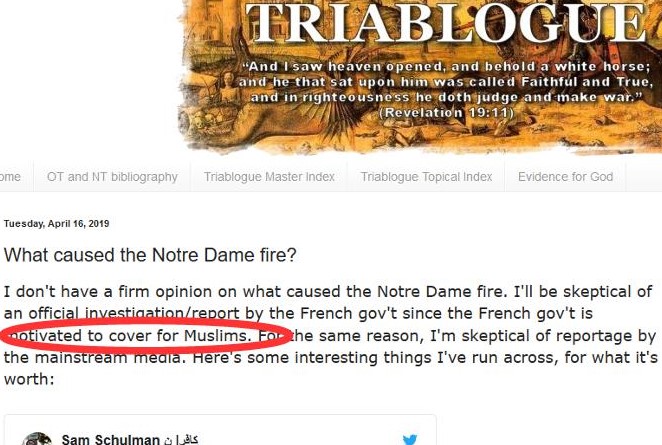Open the Sam Schulman author name link
The height and width of the screenshot is (445, 662).
111,440
